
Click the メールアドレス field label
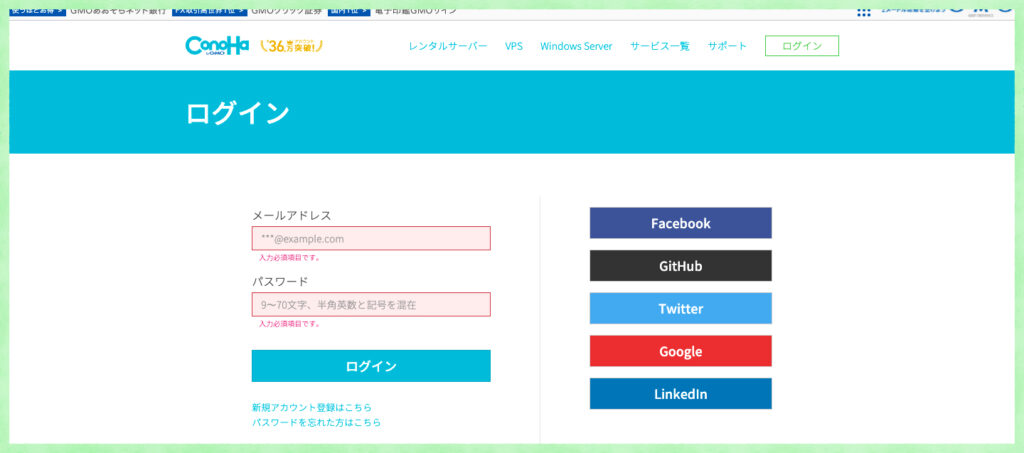pyautogui.click(x=292, y=215)
